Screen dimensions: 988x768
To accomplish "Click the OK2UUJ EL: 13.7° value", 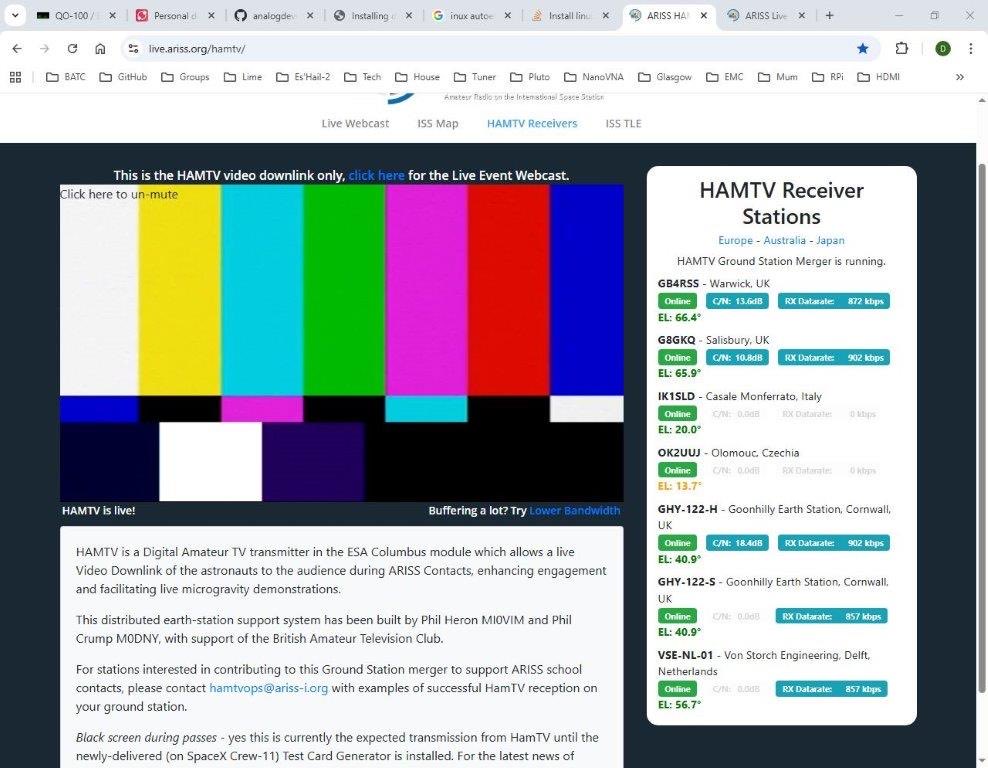I will (x=679, y=486).
